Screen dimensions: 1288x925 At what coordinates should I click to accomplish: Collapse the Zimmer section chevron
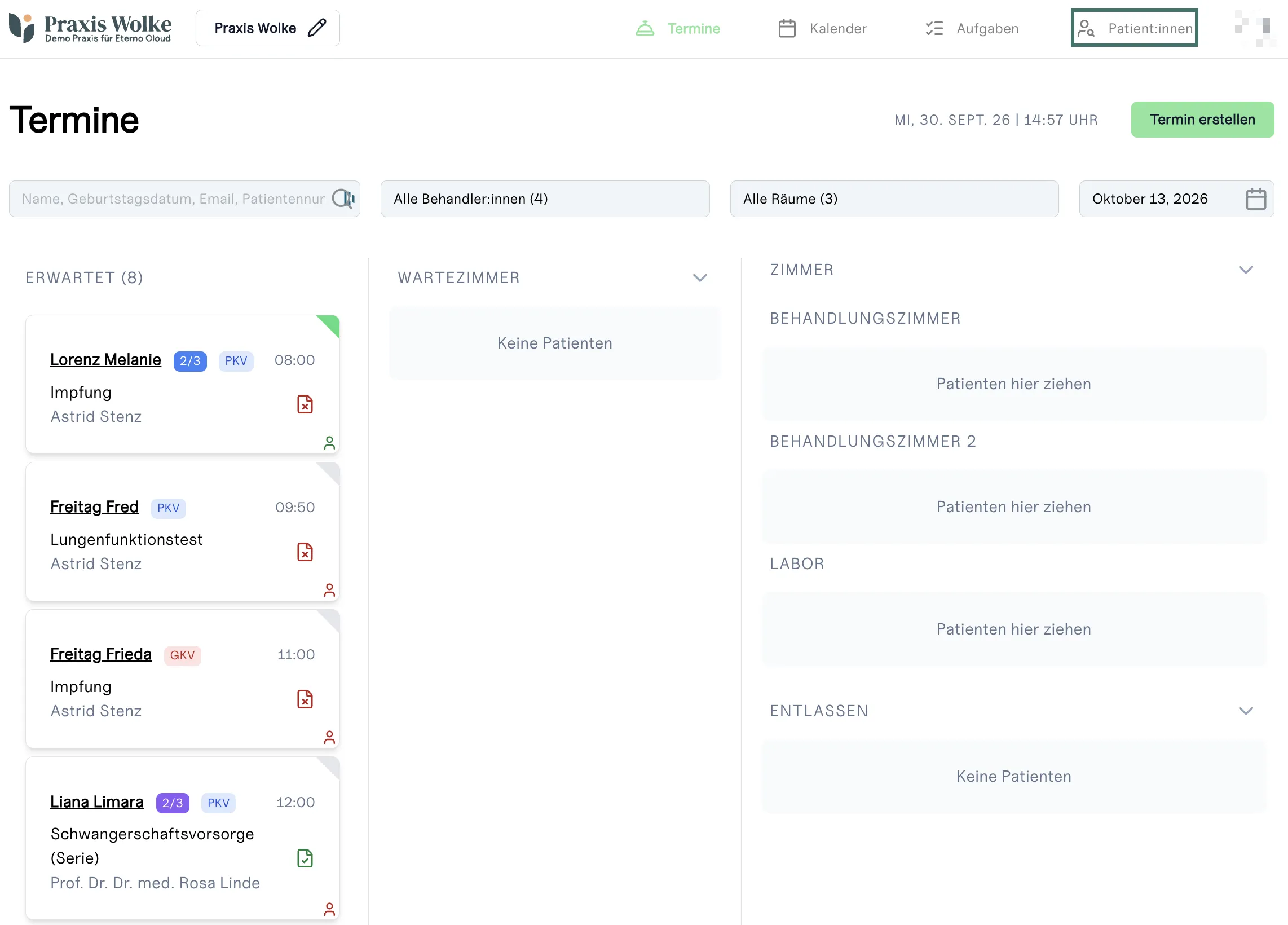(x=1245, y=270)
